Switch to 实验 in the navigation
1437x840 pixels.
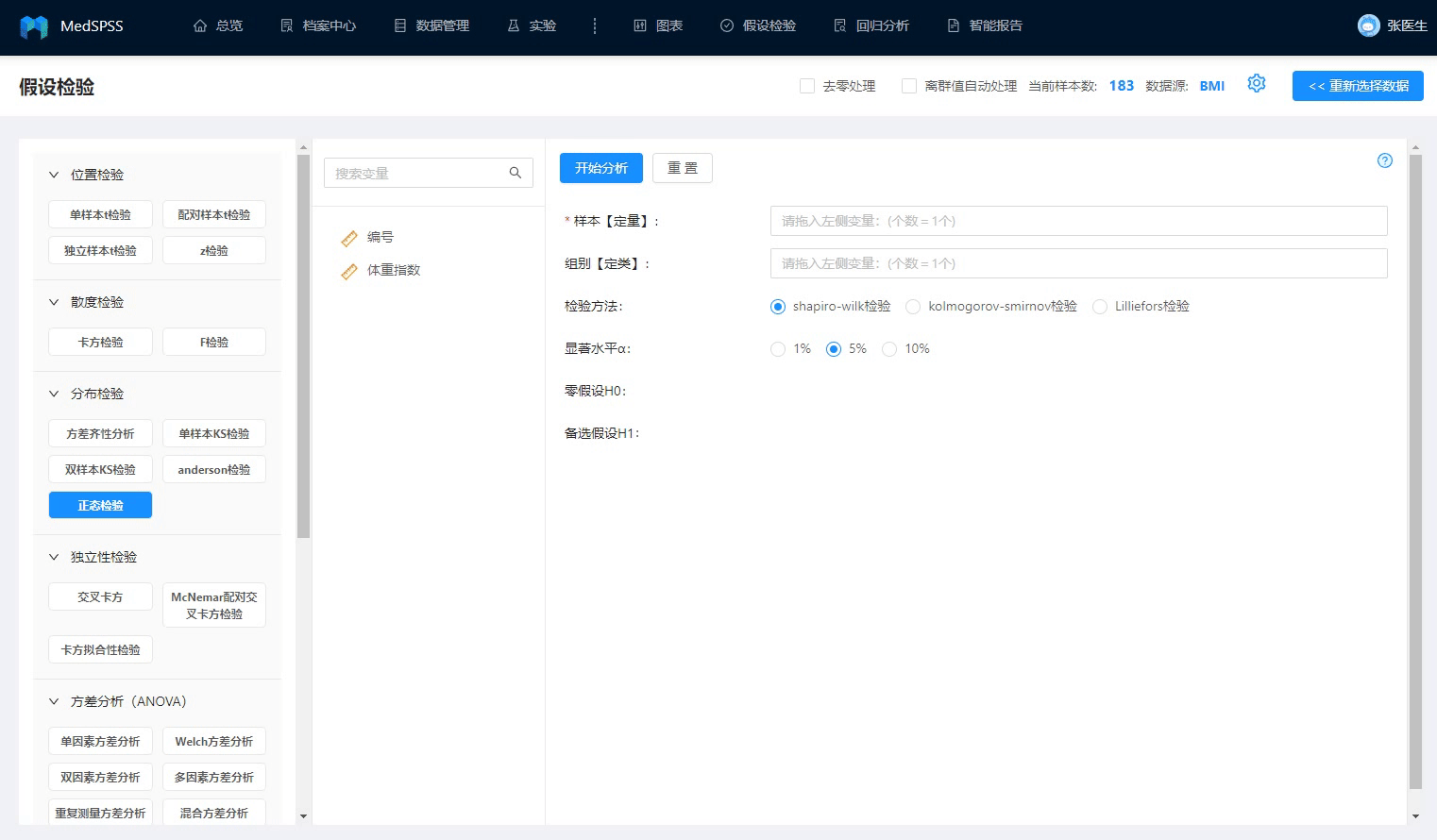pos(532,26)
